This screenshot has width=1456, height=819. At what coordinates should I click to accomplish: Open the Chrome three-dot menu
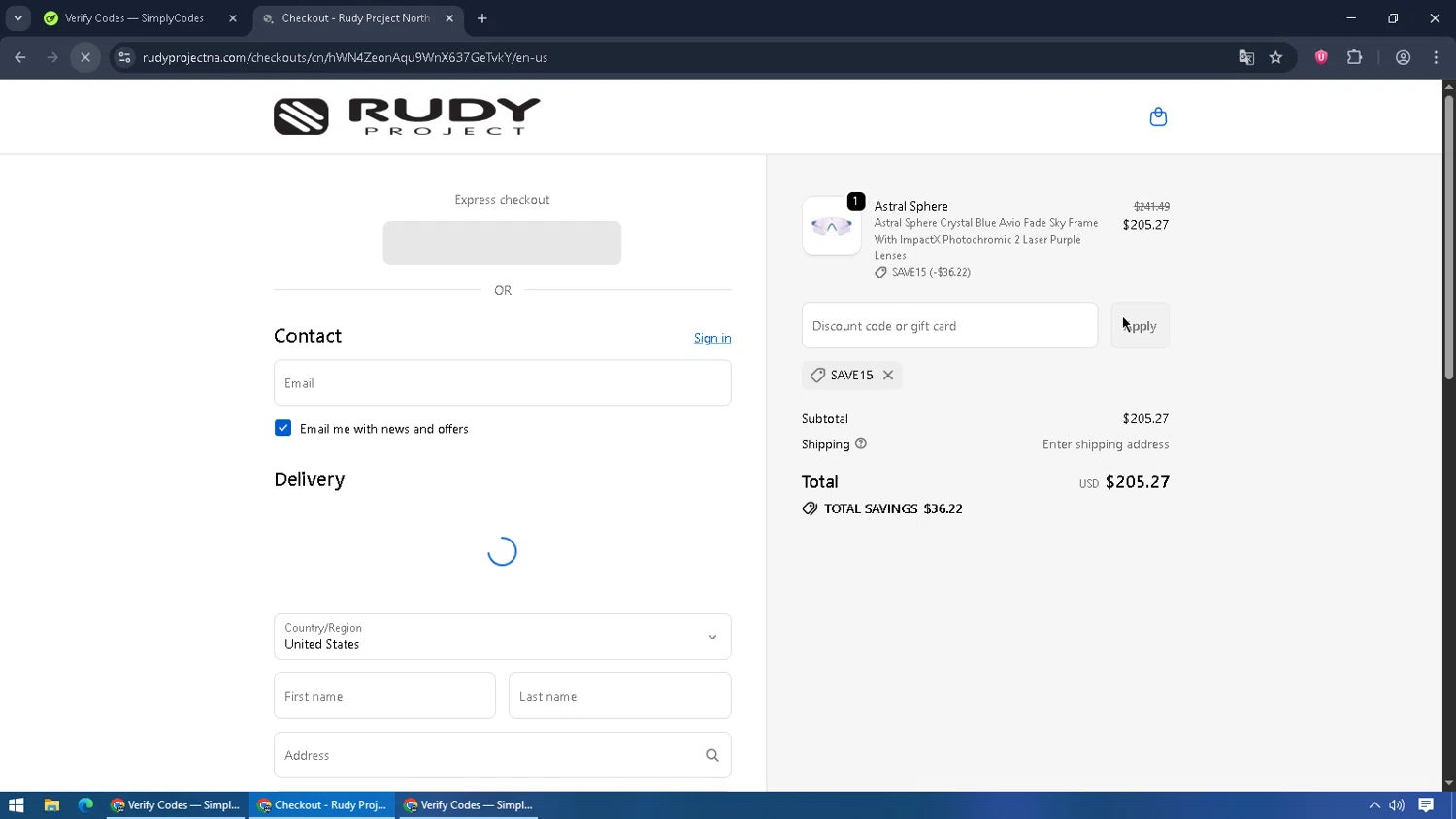[1436, 57]
